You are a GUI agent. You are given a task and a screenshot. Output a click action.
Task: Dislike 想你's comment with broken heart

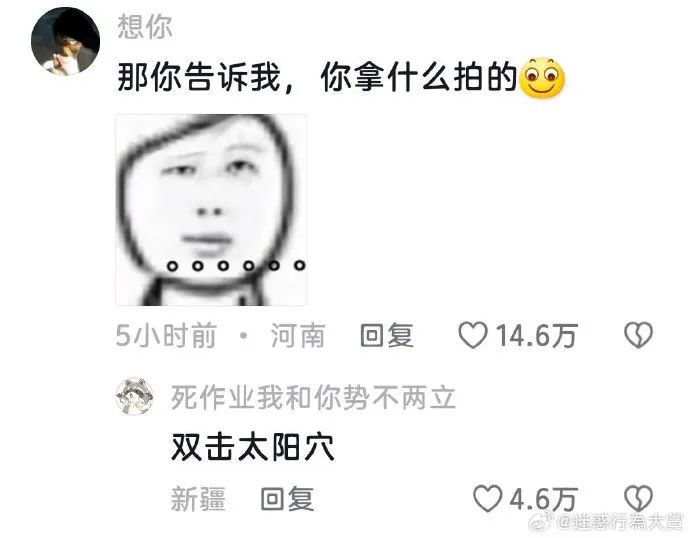point(639,335)
